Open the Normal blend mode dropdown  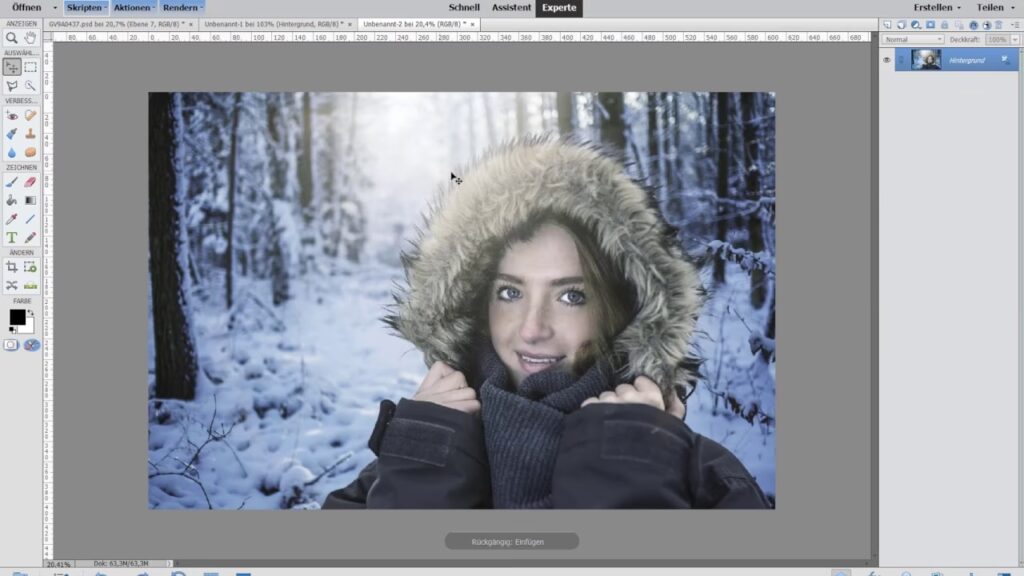pos(912,39)
